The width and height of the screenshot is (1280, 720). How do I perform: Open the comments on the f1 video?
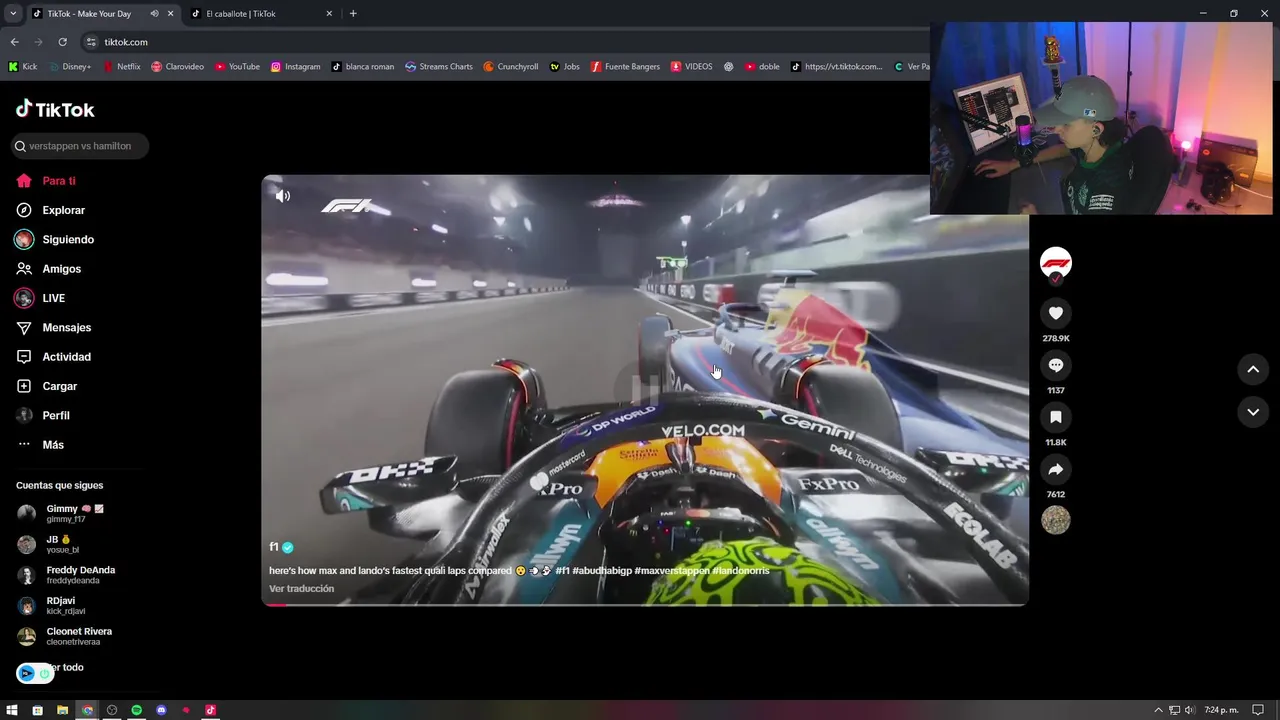click(1055, 365)
